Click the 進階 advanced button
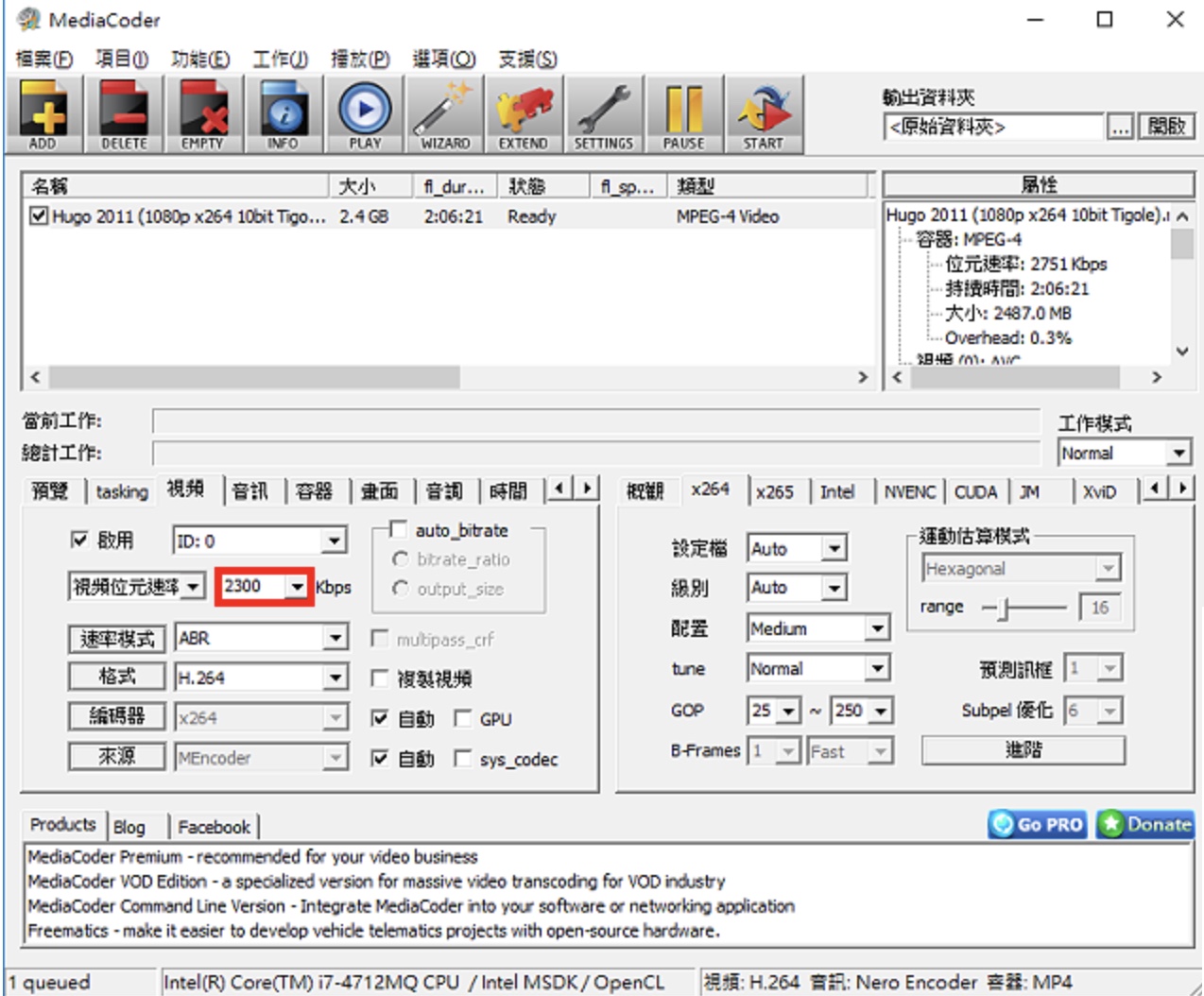Screen dimensions: 1204x996 coord(1023,750)
